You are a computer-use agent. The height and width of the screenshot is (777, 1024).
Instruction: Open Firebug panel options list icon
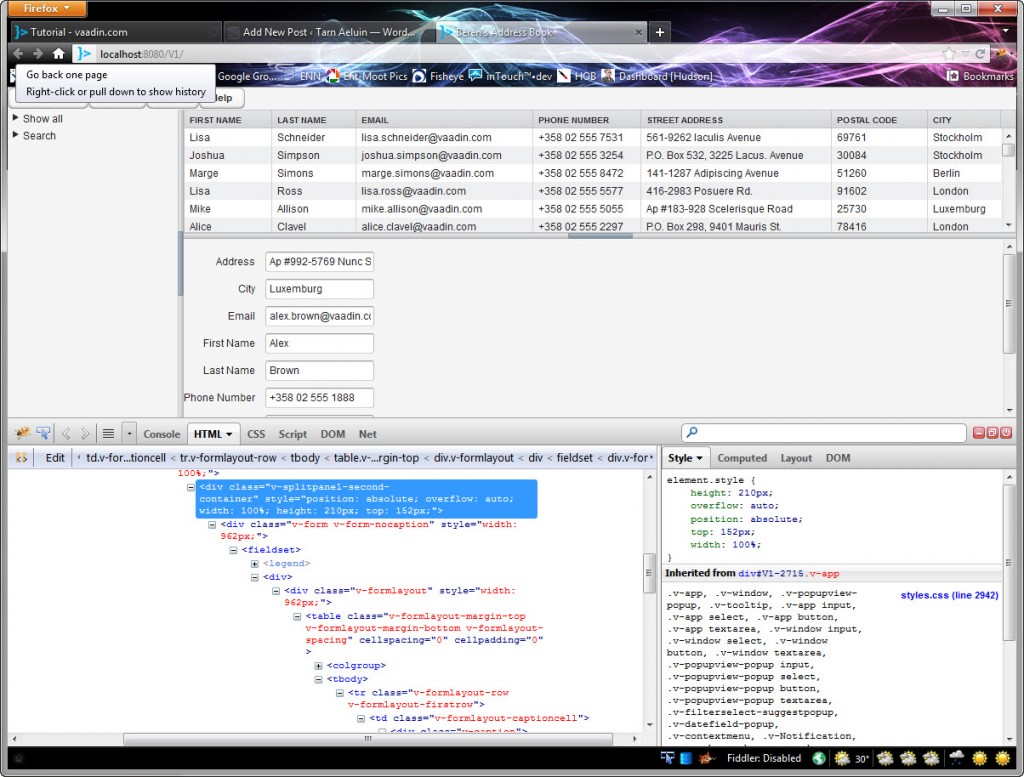tap(108, 433)
